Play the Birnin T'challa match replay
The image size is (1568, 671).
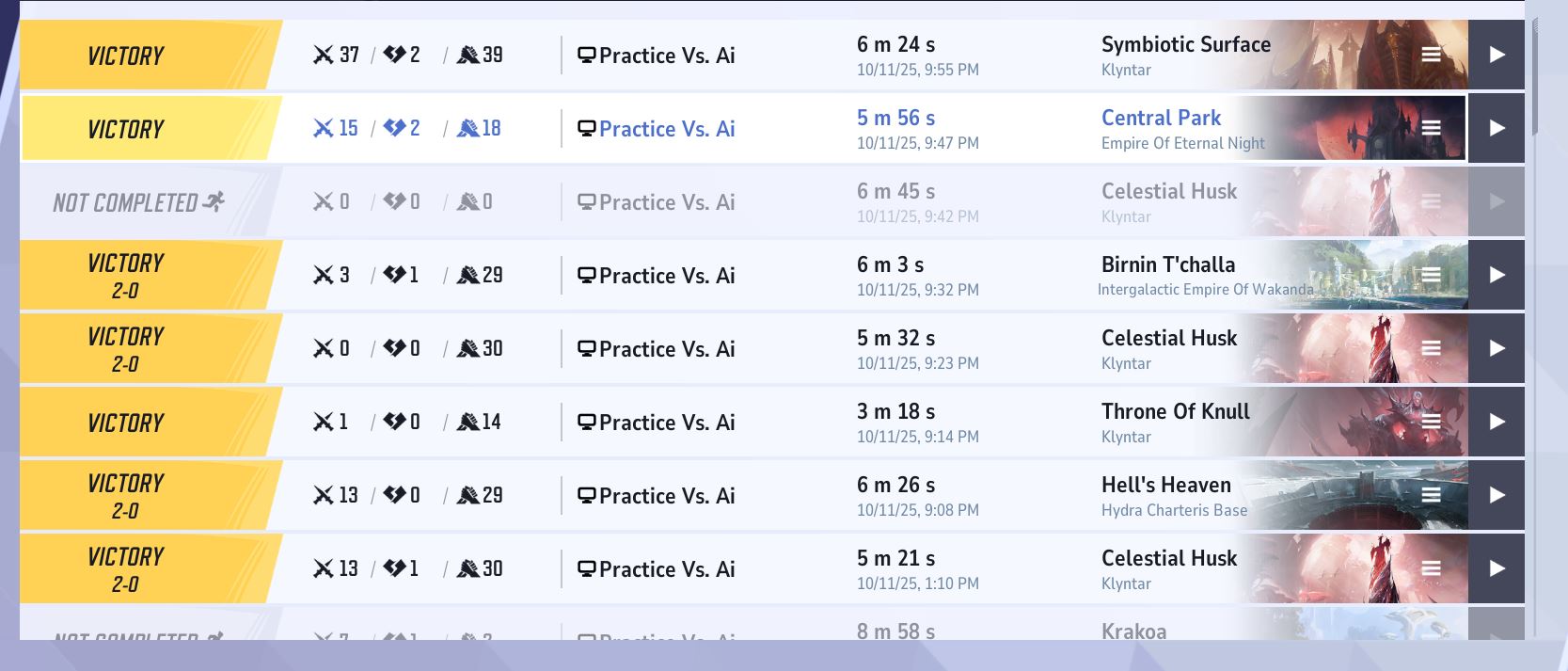click(x=1497, y=275)
